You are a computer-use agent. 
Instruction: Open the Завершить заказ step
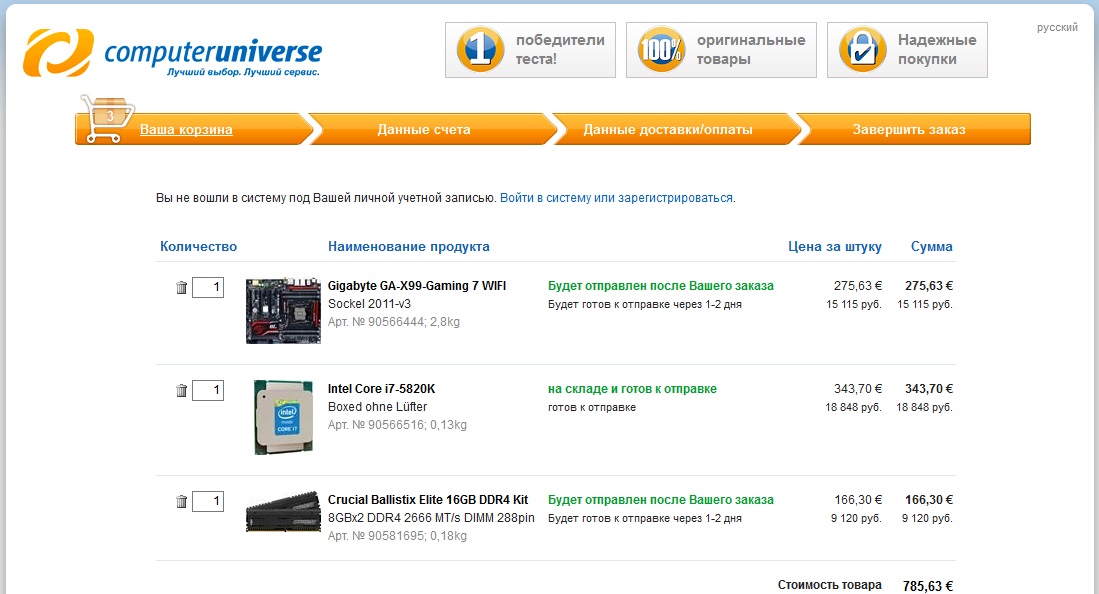[x=909, y=130]
